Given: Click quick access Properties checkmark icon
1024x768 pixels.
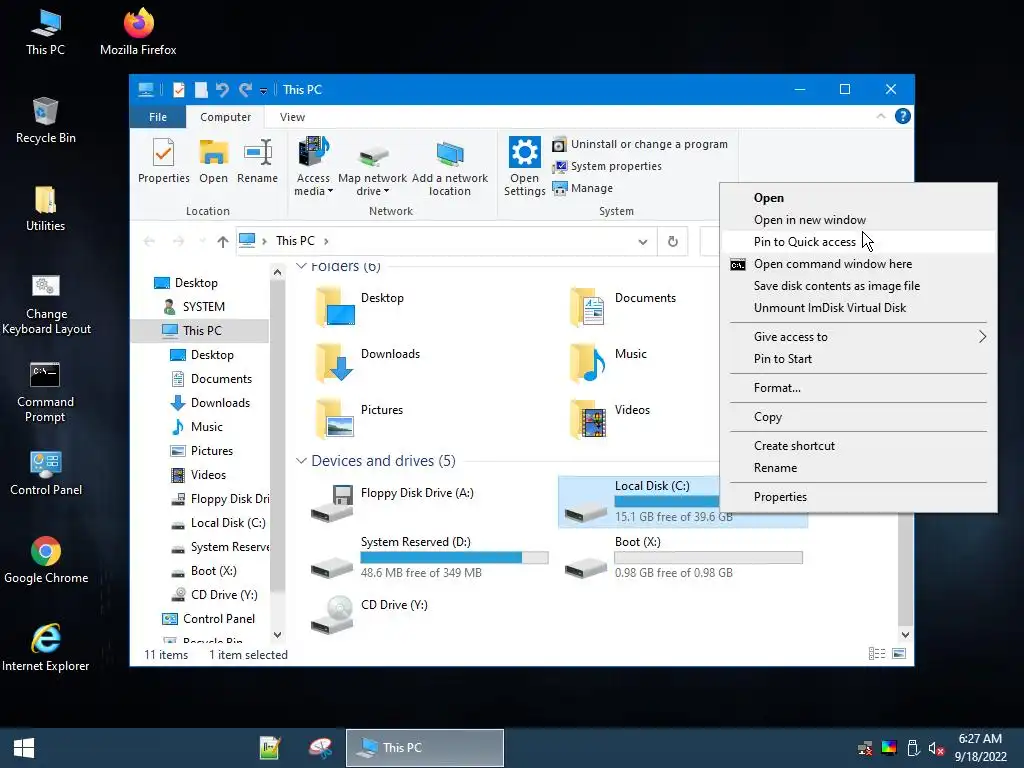Looking at the screenshot, I should pos(178,89).
